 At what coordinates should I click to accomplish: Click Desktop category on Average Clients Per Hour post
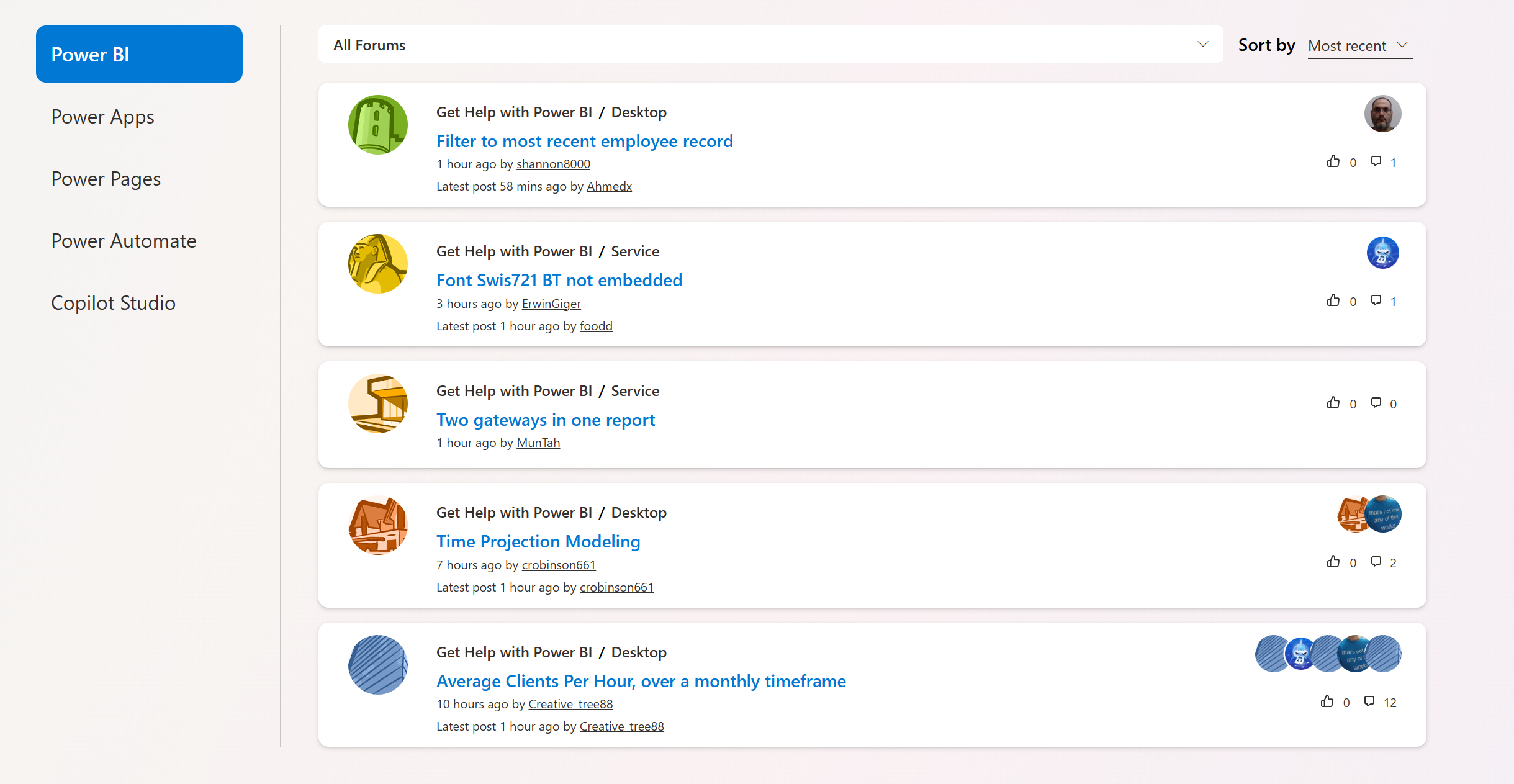(639, 652)
